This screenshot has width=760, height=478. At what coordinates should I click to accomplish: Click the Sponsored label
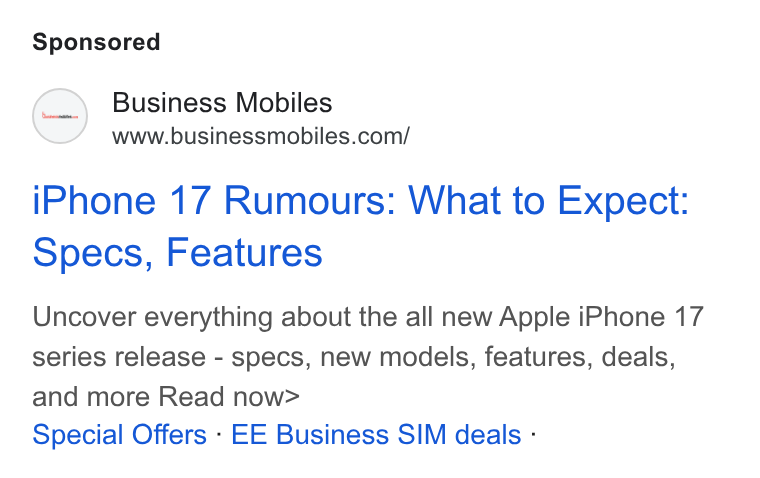coord(96,42)
